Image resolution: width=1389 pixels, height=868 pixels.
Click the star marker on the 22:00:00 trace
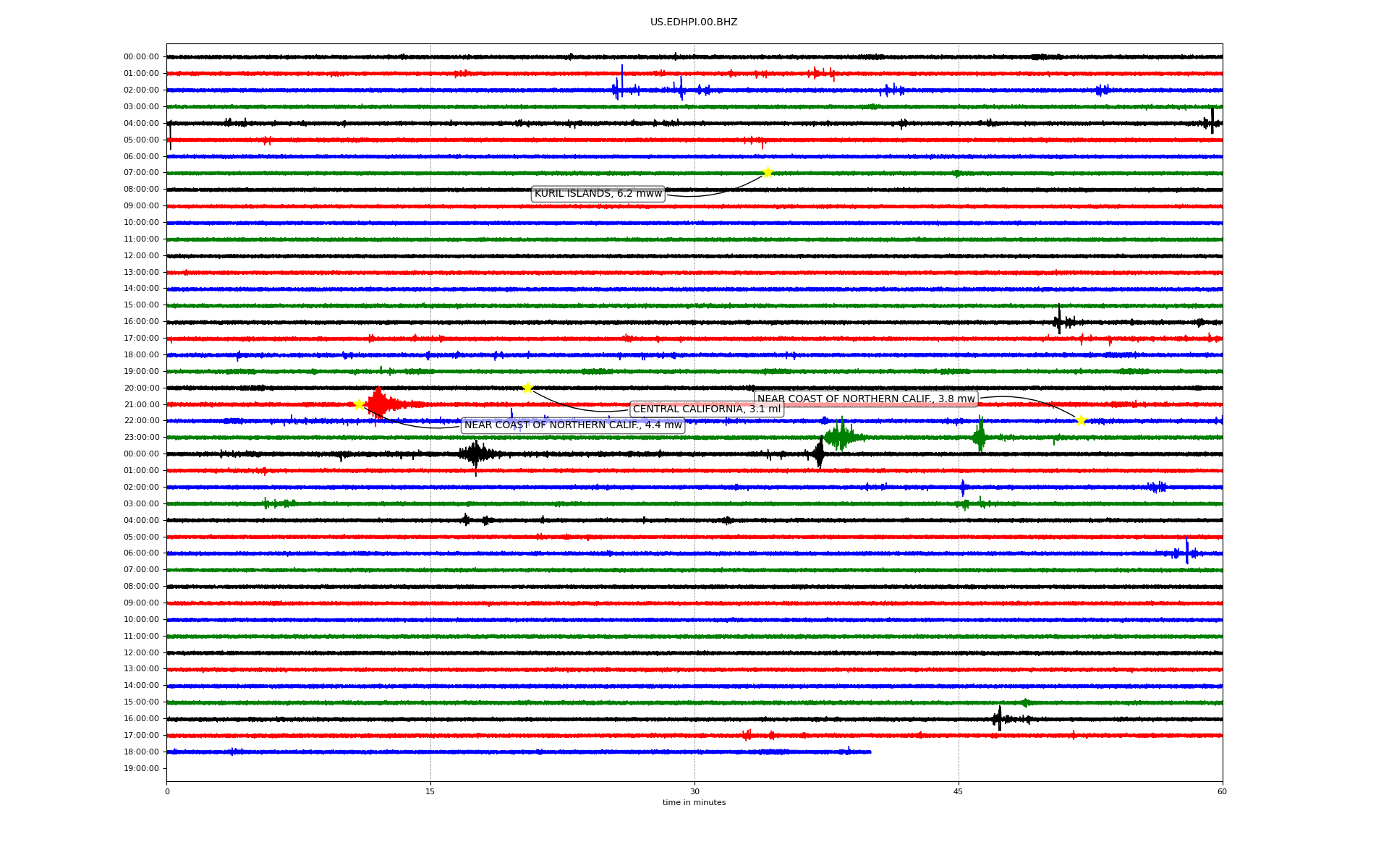1081,420
